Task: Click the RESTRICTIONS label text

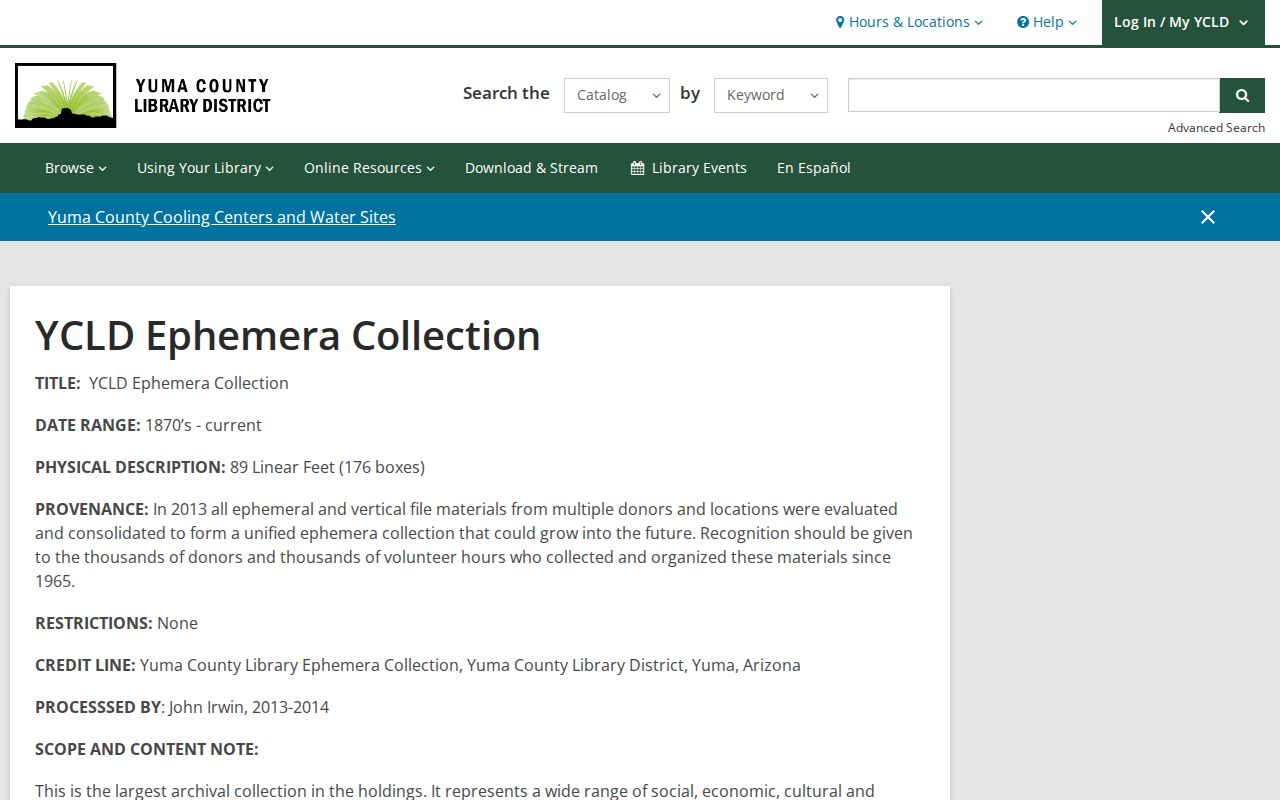Action: coord(94,623)
